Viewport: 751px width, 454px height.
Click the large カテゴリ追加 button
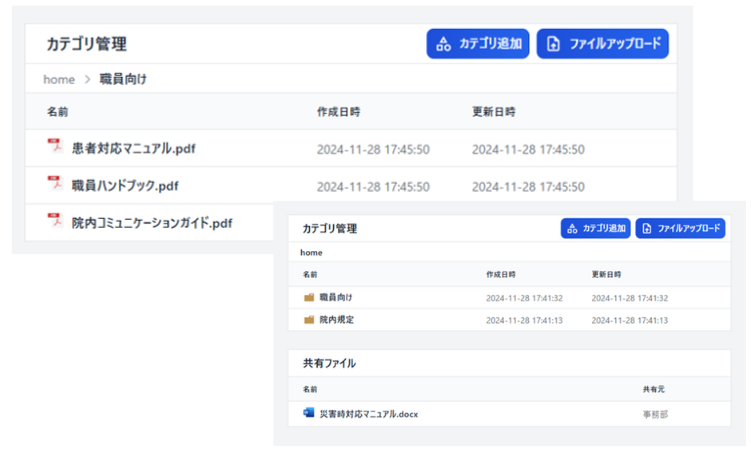click(478, 44)
